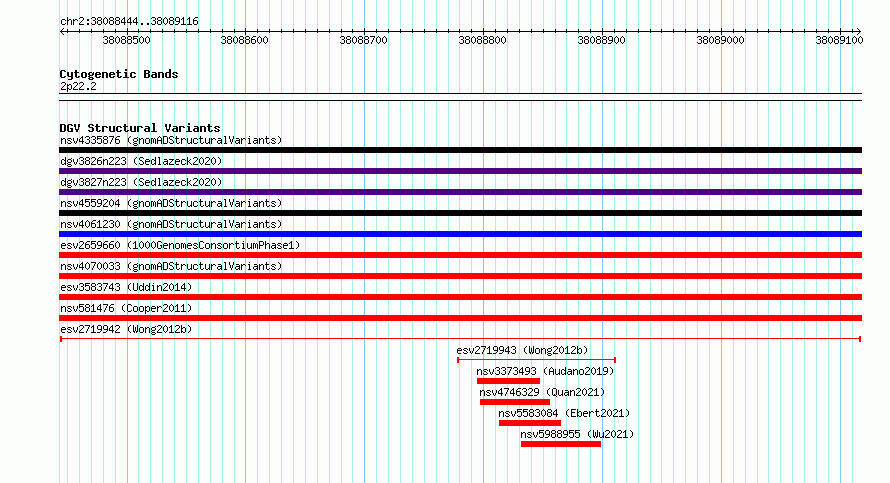Click the right arrow of the ruler

pyautogui.click(x=859, y=32)
